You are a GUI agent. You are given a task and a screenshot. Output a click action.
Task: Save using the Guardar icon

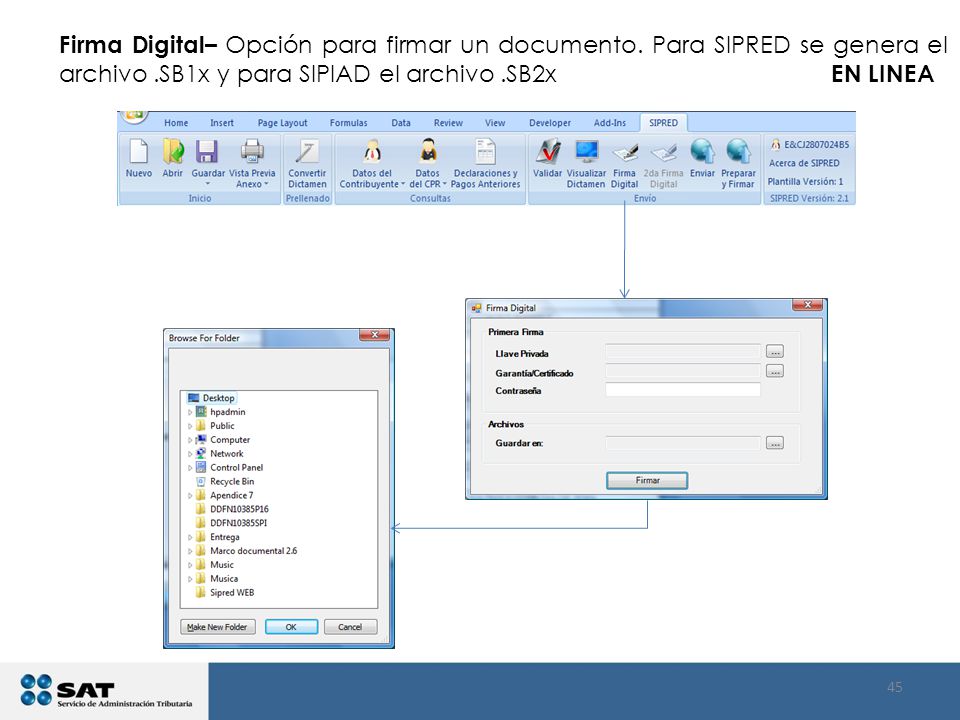click(x=207, y=152)
